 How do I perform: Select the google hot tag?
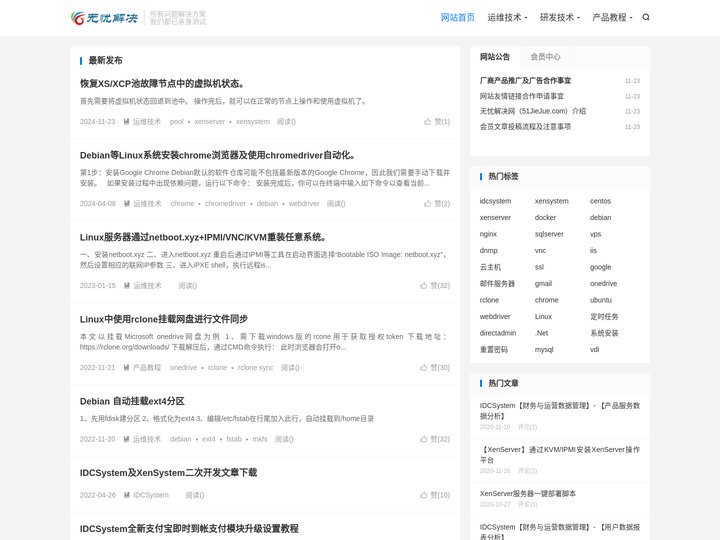pyautogui.click(x=601, y=267)
